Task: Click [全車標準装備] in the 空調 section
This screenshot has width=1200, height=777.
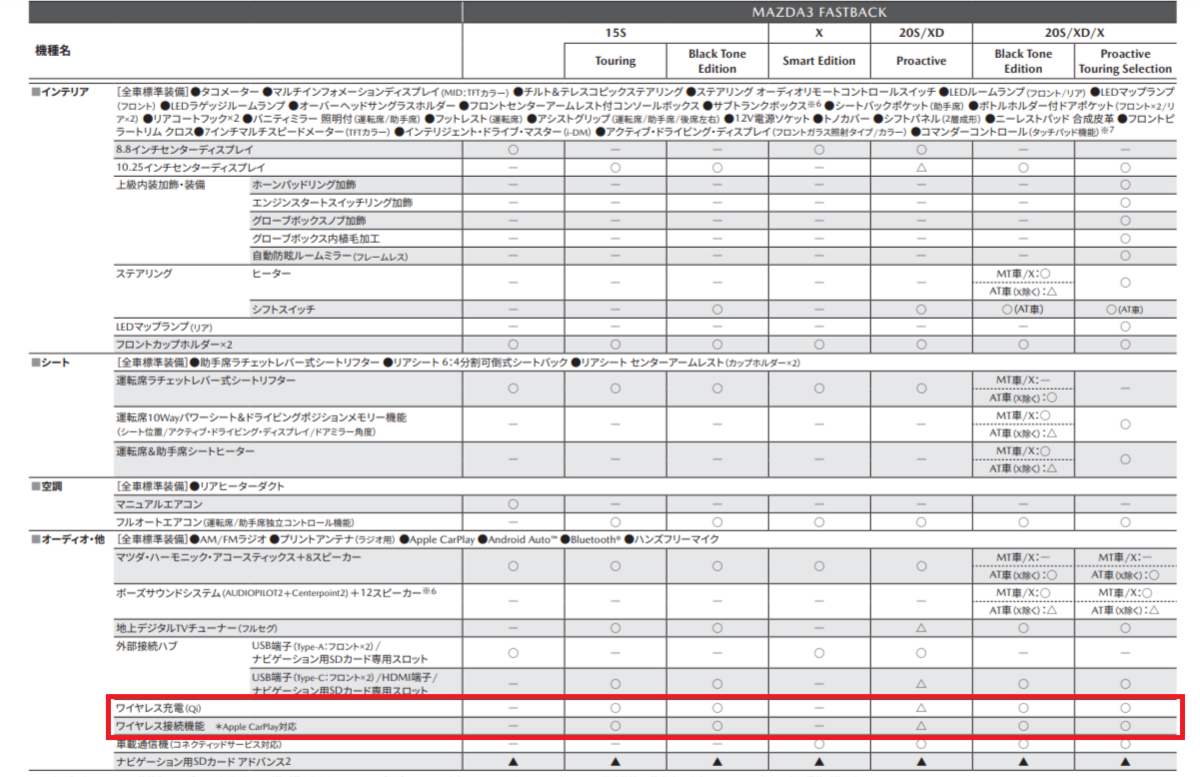Action: (x=151, y=486)
